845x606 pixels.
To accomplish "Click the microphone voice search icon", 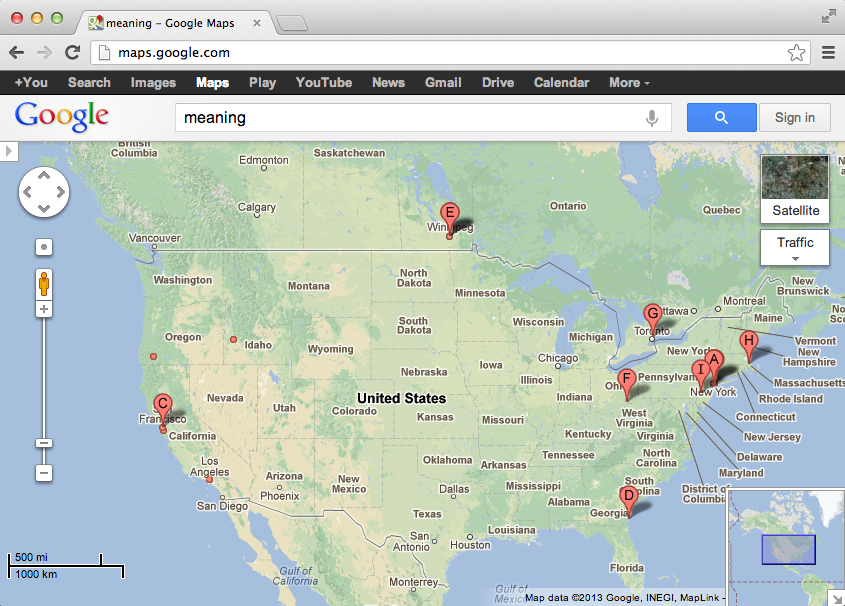I will 652,118.
